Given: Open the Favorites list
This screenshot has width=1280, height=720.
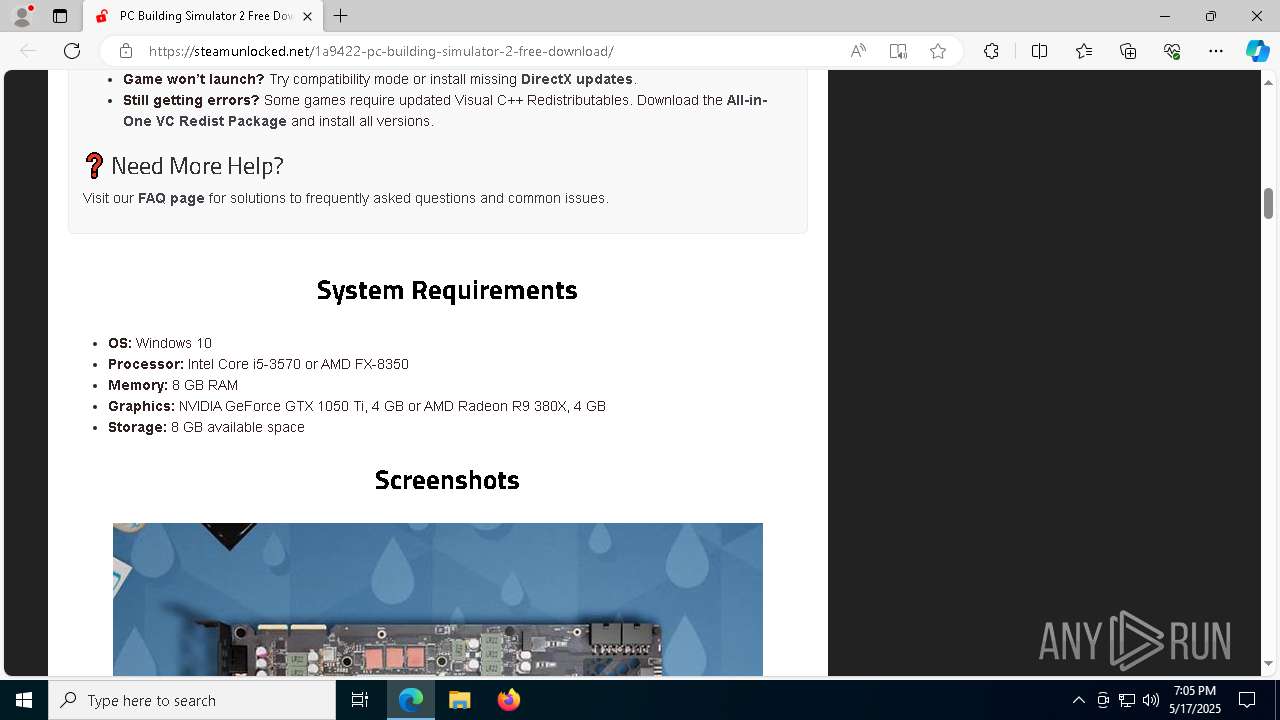Looking at the screenshot, I should (x=1084, y=51).
